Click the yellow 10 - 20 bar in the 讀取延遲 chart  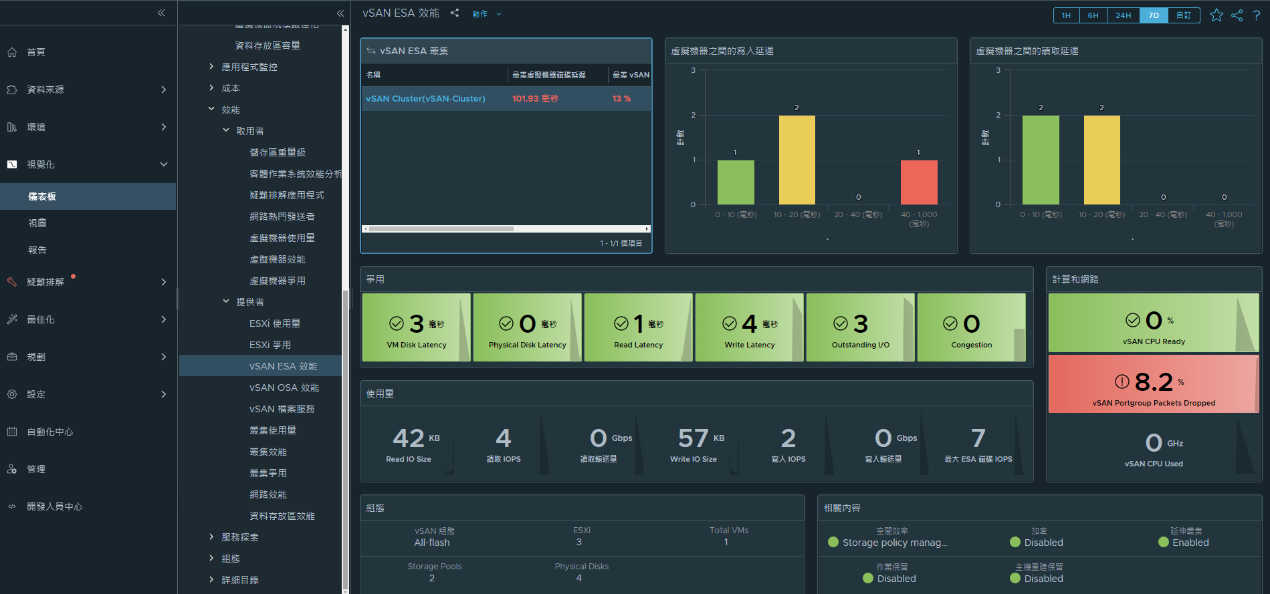click(1102, 160)
